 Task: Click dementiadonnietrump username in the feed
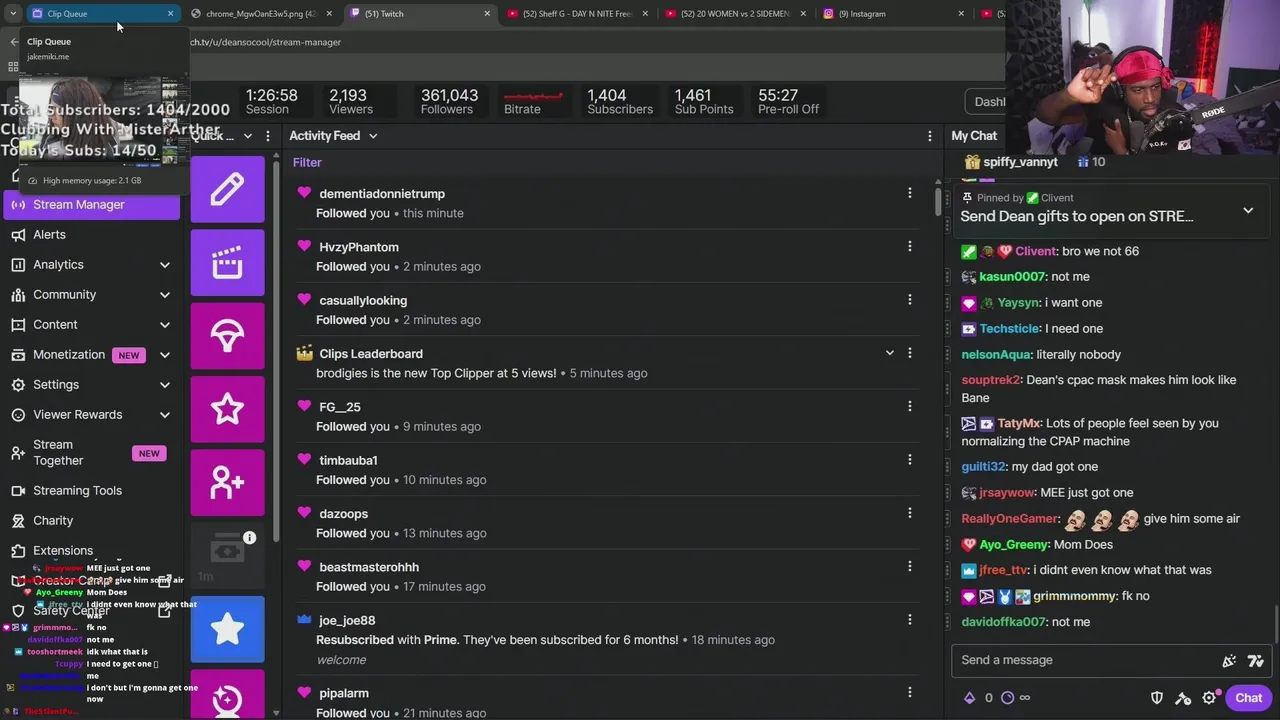click(x=382, y=194)
